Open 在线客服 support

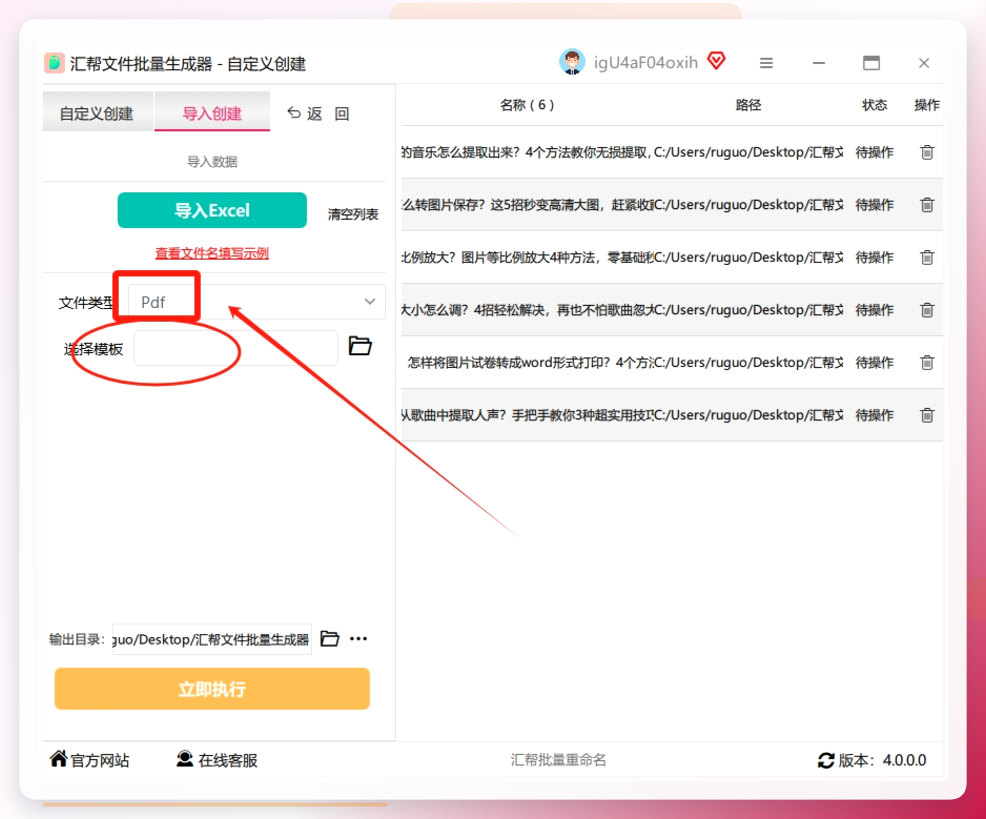217,760
